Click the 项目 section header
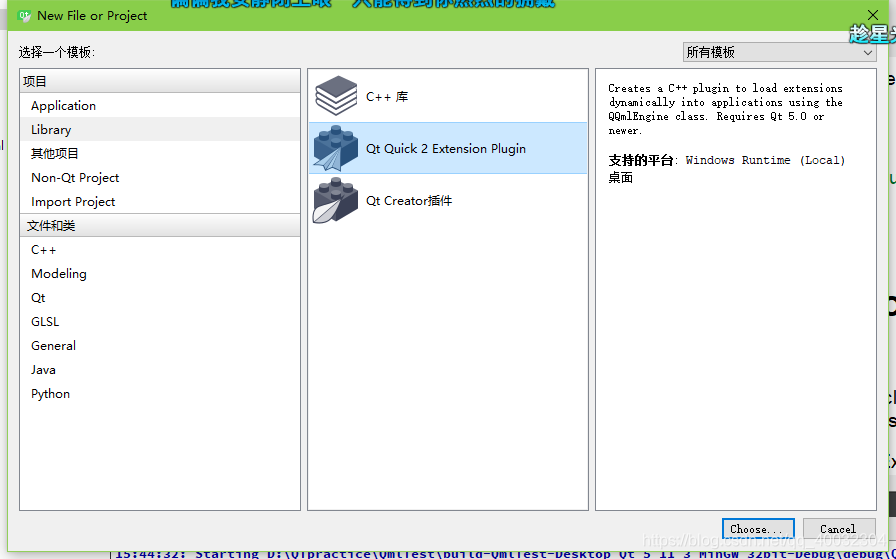This screenshot has height=559, width=896. click(160, 81)
